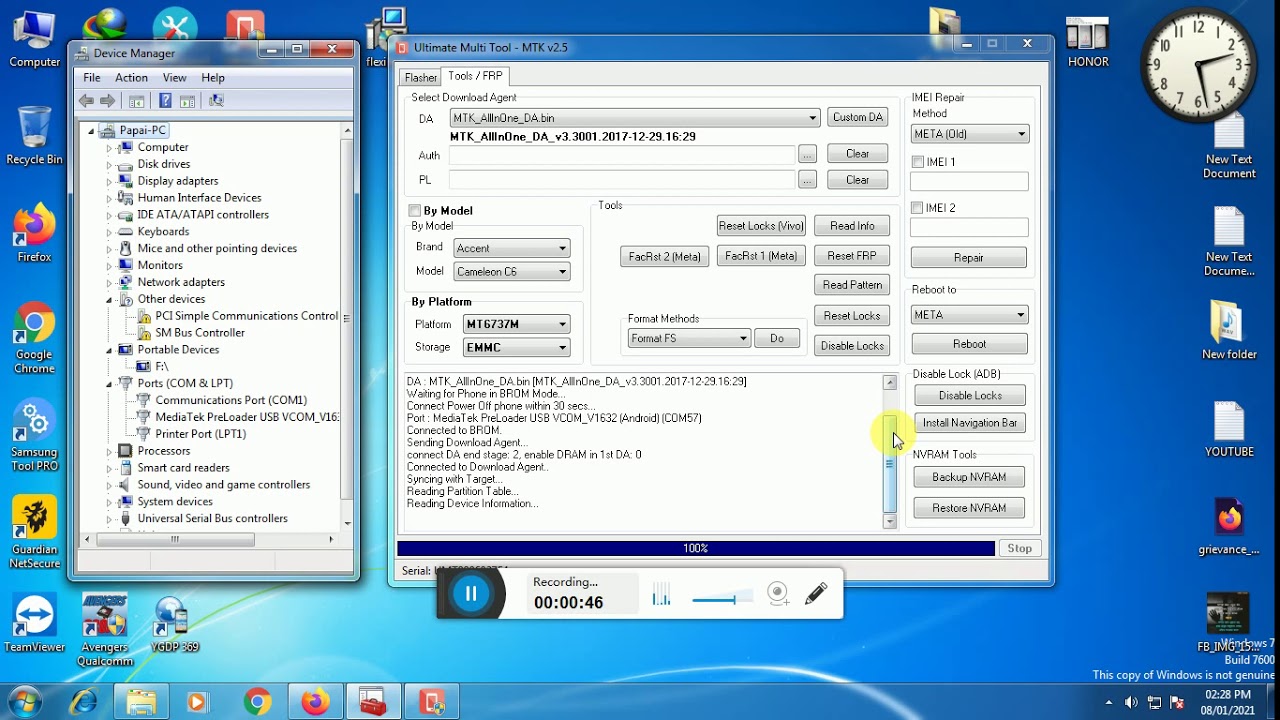The width and height of the screenshot is (1280, 720).
Task: Open Google Chrome desktop shortcut
Action: pyautogui.click(x=34, y=339)
